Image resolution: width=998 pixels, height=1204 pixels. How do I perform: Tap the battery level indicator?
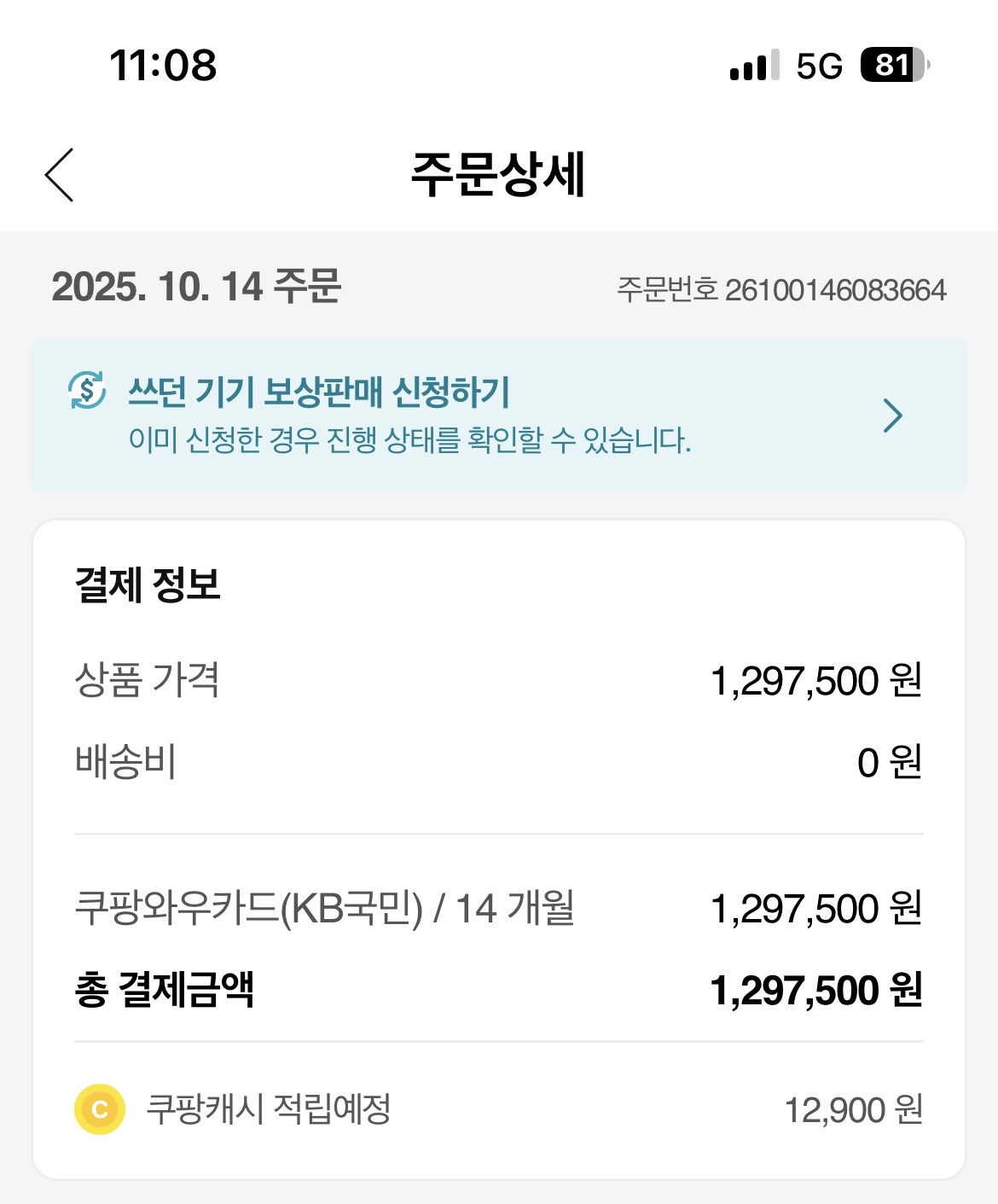(894, 65)
